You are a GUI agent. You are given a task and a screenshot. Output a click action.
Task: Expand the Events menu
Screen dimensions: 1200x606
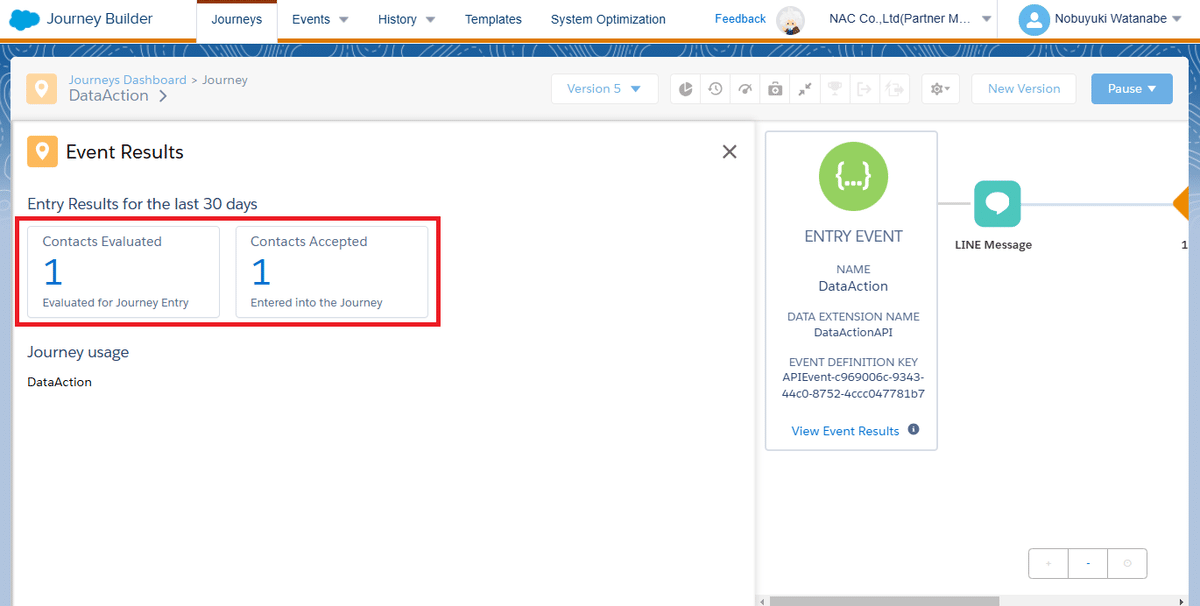320,20
